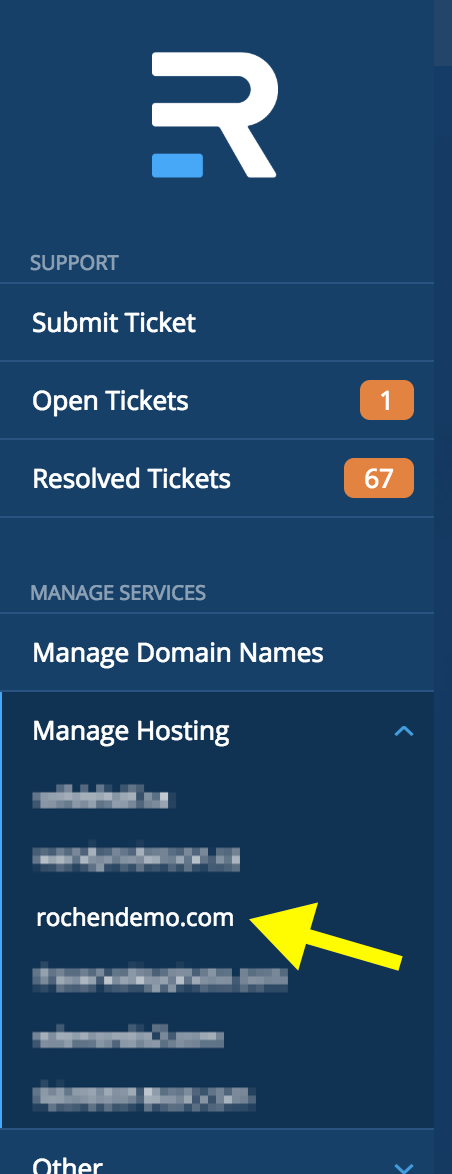The width and height of the screenshot is (452, 1174).
Task: Click the yellow arrow pointing at rochendemo.com
Action: point(326,936)
